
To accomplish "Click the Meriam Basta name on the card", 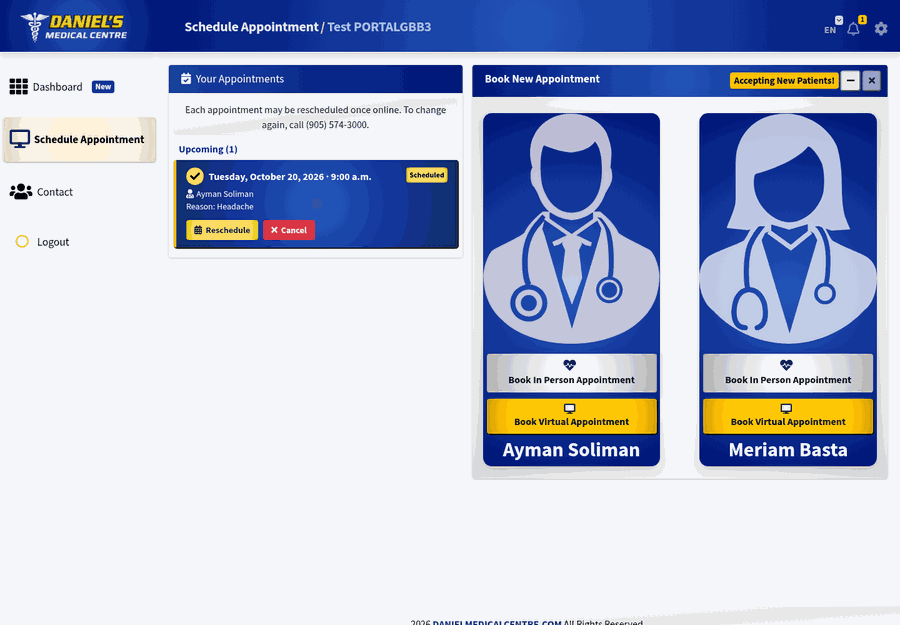I will click(x=788, y=450).
